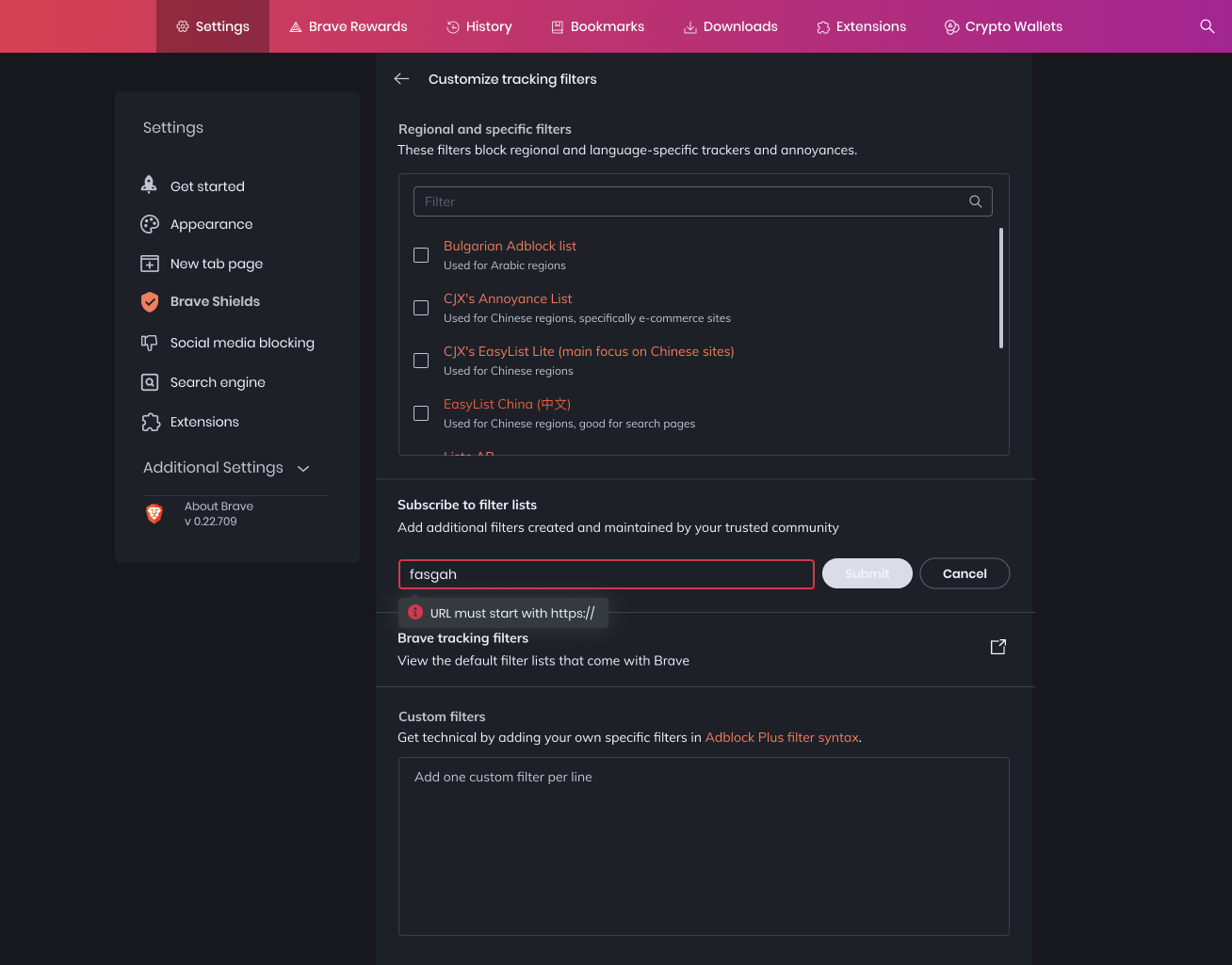
Task: Select the Settings tab label
Action: tap(222, 26)
